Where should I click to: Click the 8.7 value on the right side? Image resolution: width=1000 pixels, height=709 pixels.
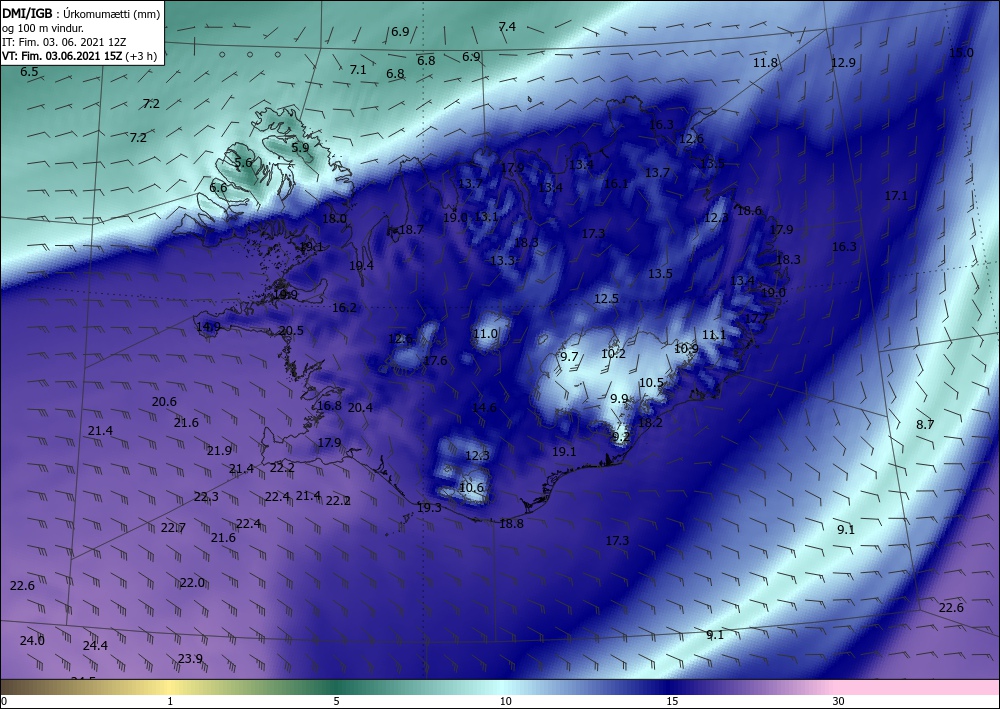pos(925,424)
